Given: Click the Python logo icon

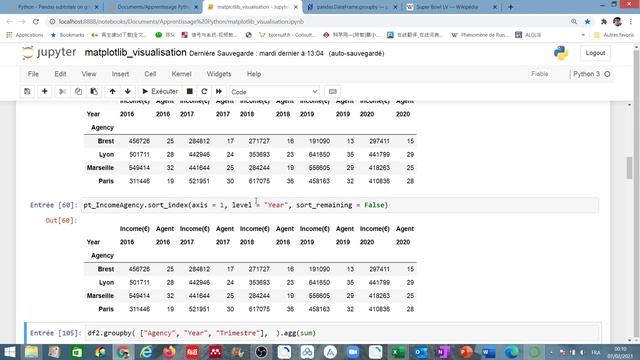Looking at the screenshot, I should (561, 53).
